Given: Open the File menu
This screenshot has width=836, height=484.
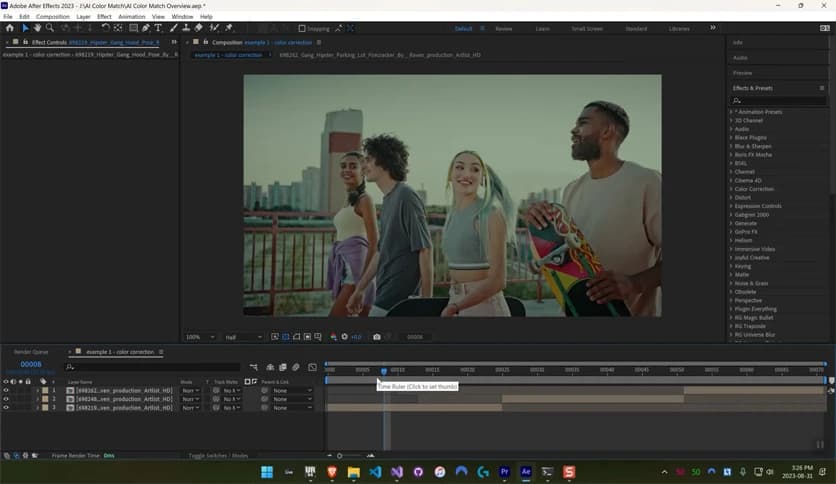Looking at the screenshot, I should click(x=7, y=17).
